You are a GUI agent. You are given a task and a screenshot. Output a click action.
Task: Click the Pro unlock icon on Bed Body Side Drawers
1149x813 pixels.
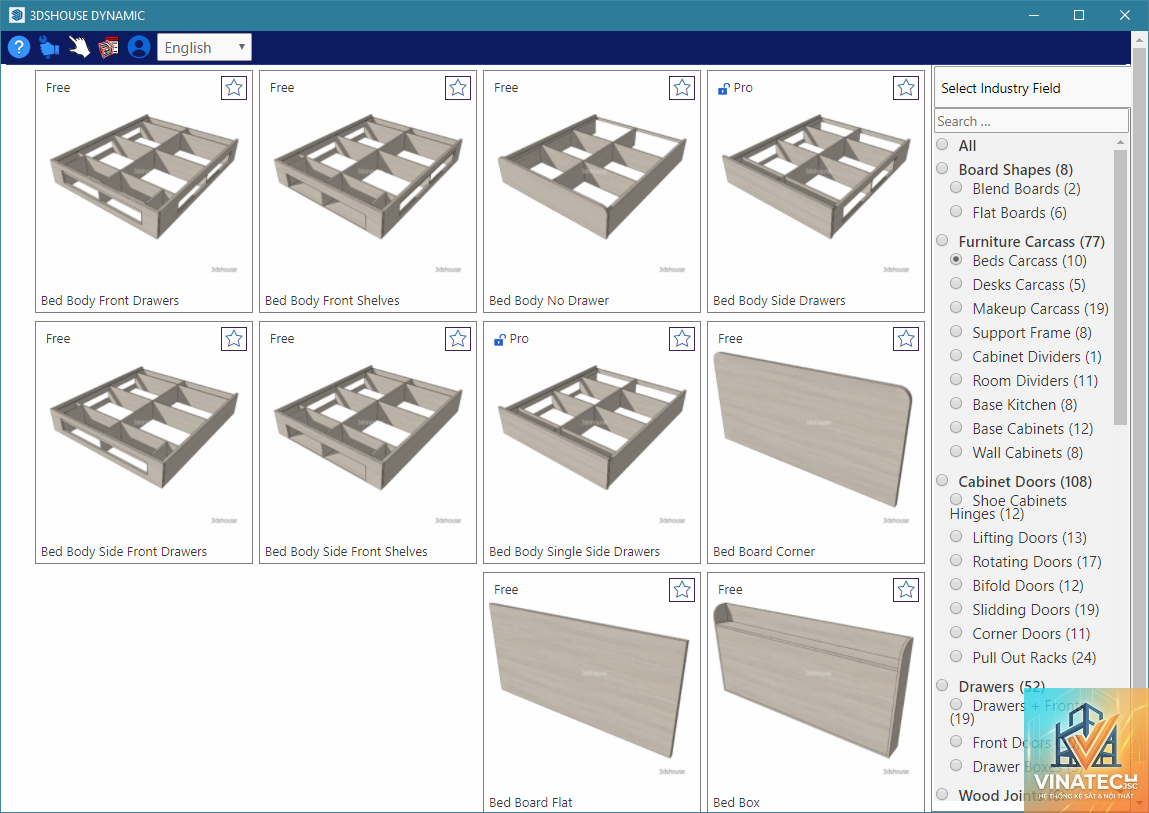723,89
